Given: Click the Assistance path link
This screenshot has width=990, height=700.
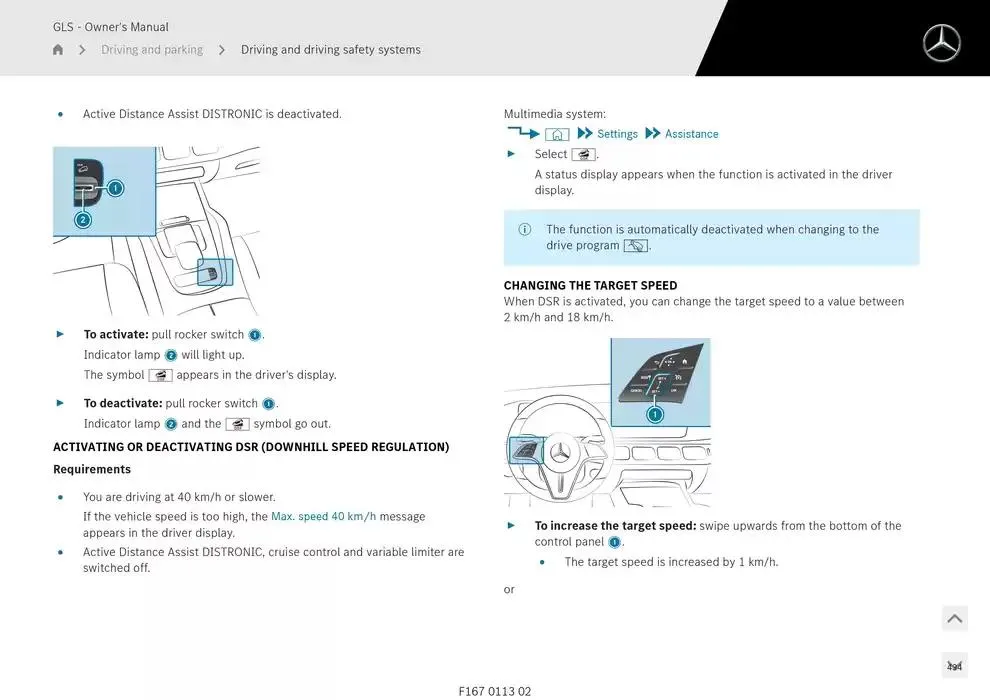Looking at the screenshot, I should (x=691, y=134).
